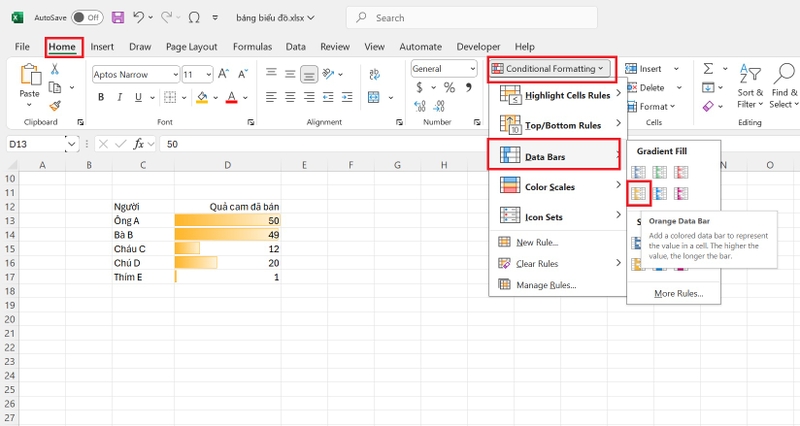Open Highlight Cells Rules submenu
Screen dimensions: 800x426
(557, 95)
